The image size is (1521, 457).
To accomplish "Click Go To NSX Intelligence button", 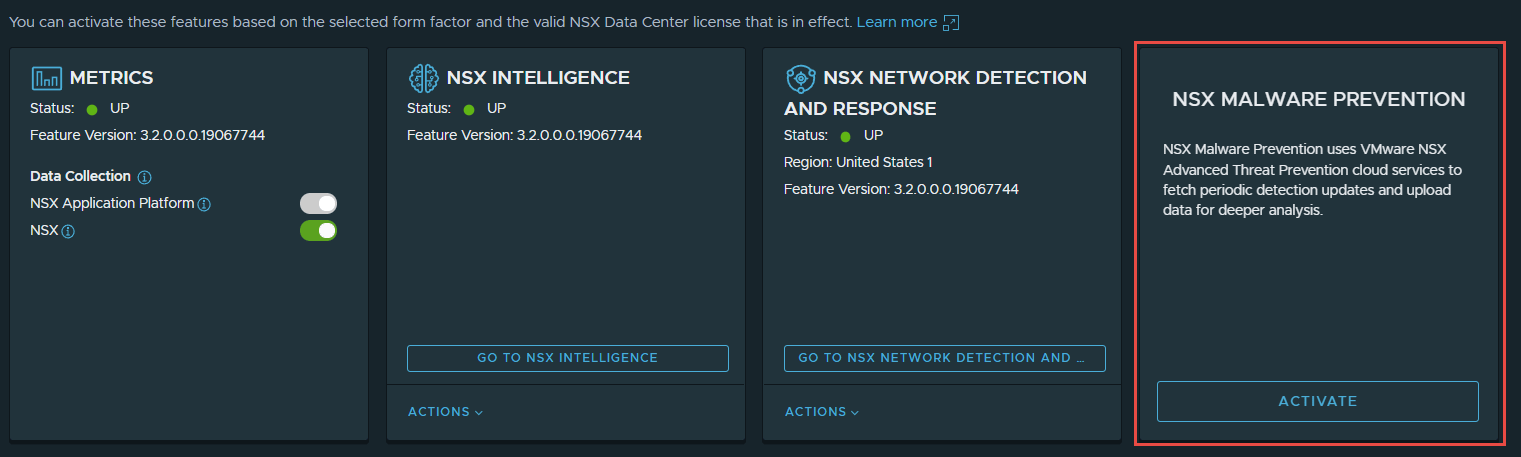I will point(568,358).
